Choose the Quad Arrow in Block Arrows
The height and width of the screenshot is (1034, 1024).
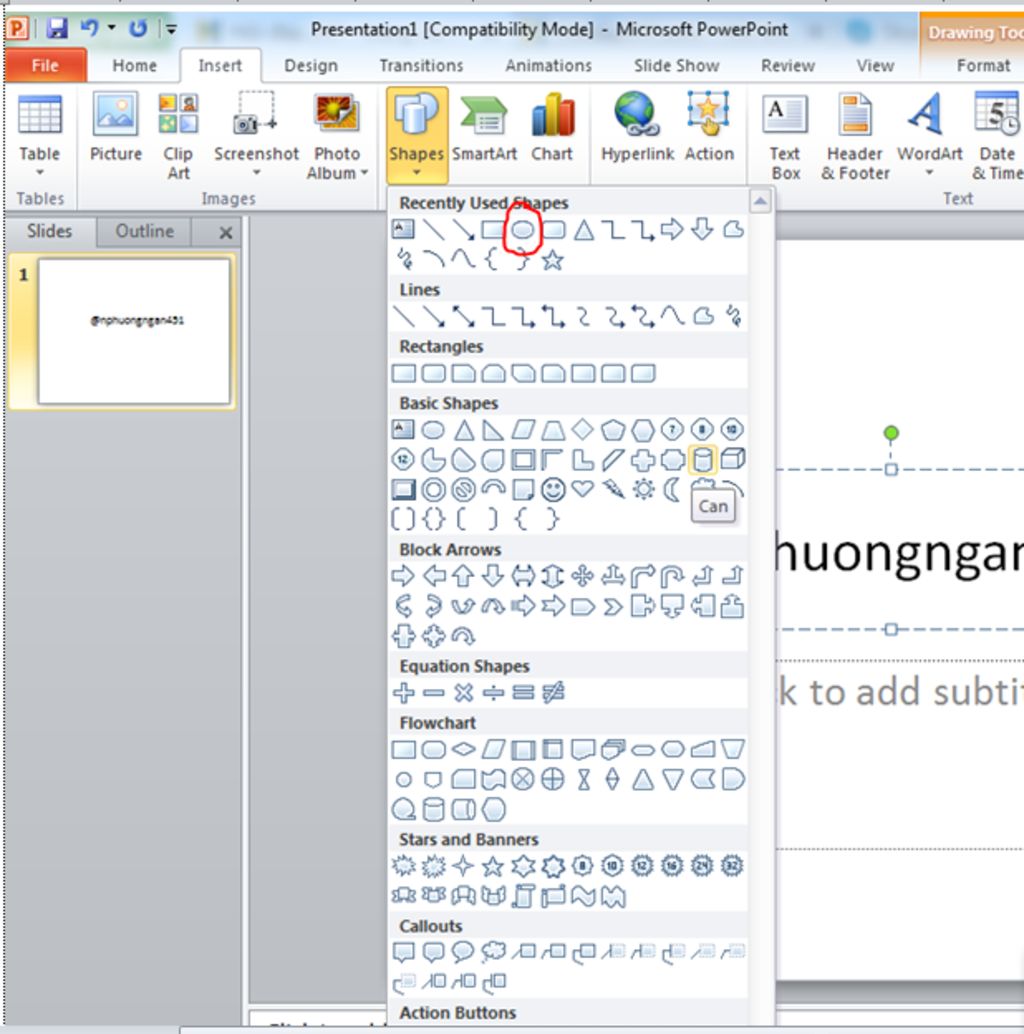[x=582, y=576]
